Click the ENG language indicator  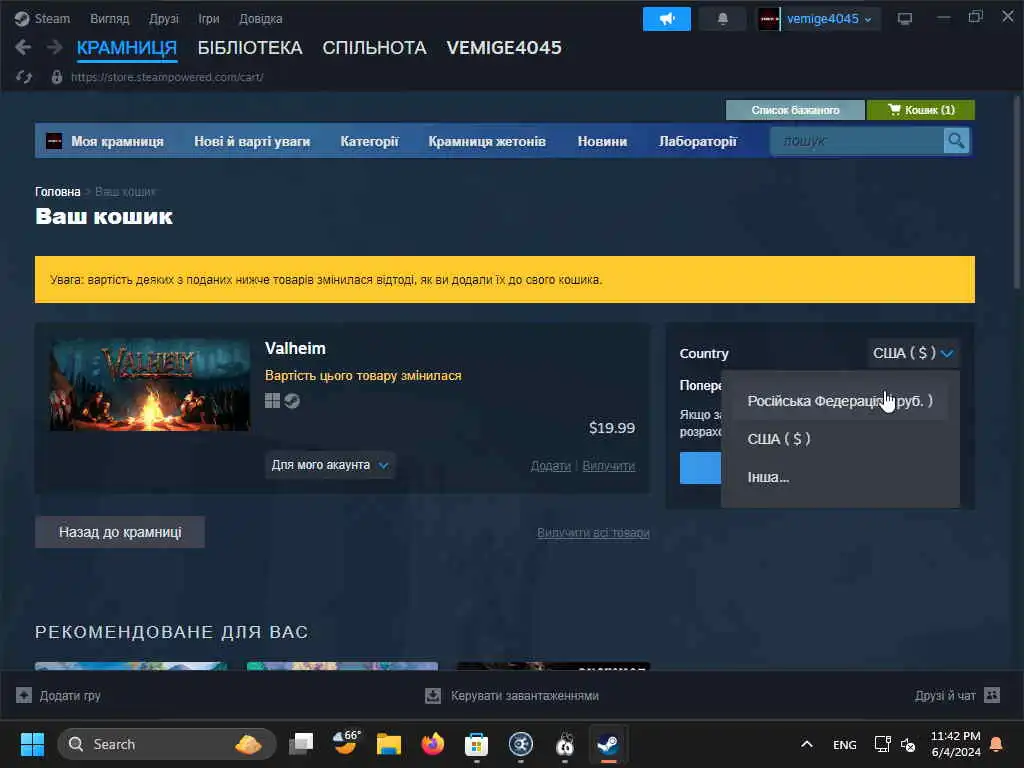pyautogui.click(x=844, y=744)
